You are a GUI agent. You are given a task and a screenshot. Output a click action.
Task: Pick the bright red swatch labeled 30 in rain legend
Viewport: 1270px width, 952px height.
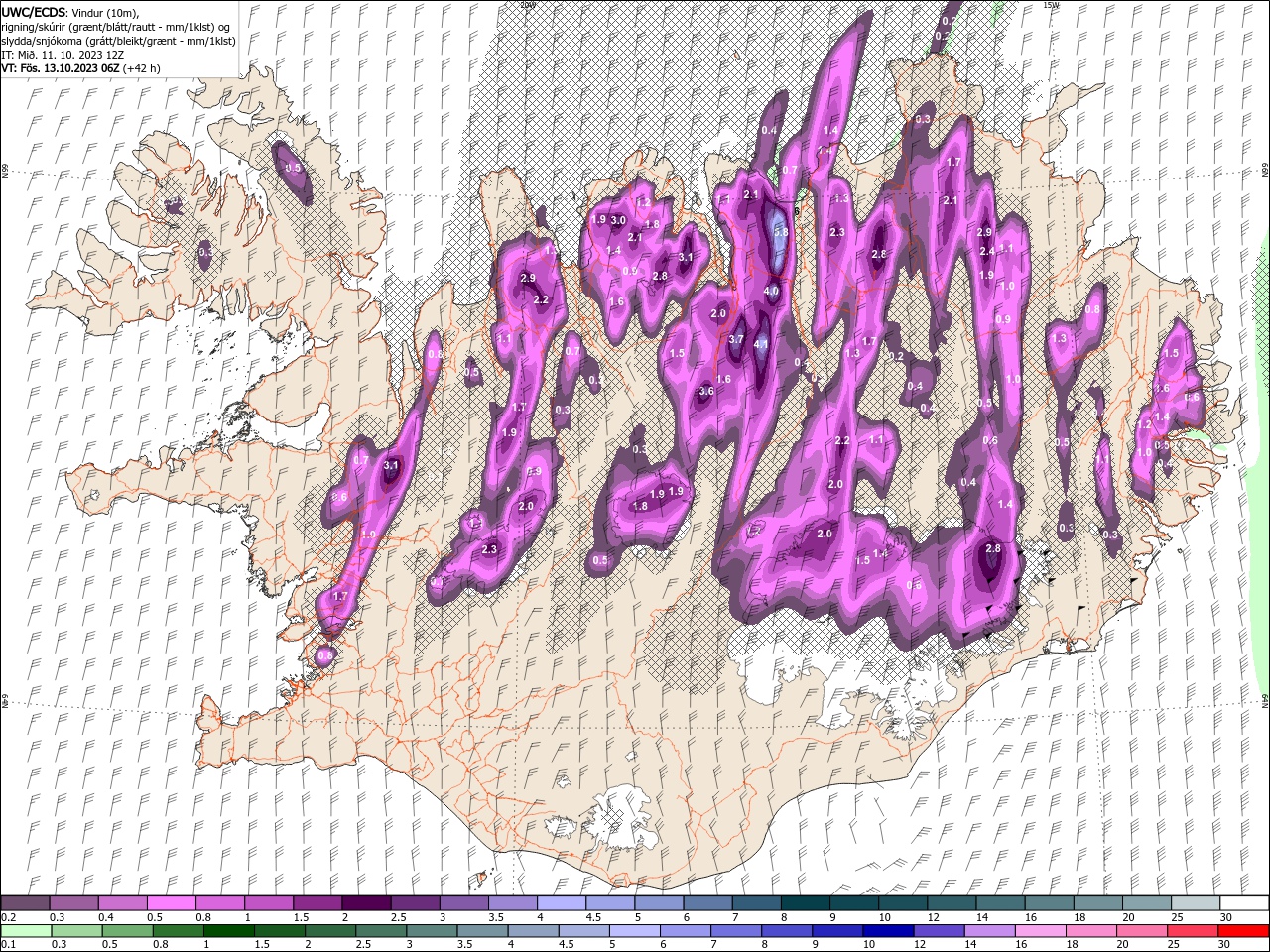1244,930
